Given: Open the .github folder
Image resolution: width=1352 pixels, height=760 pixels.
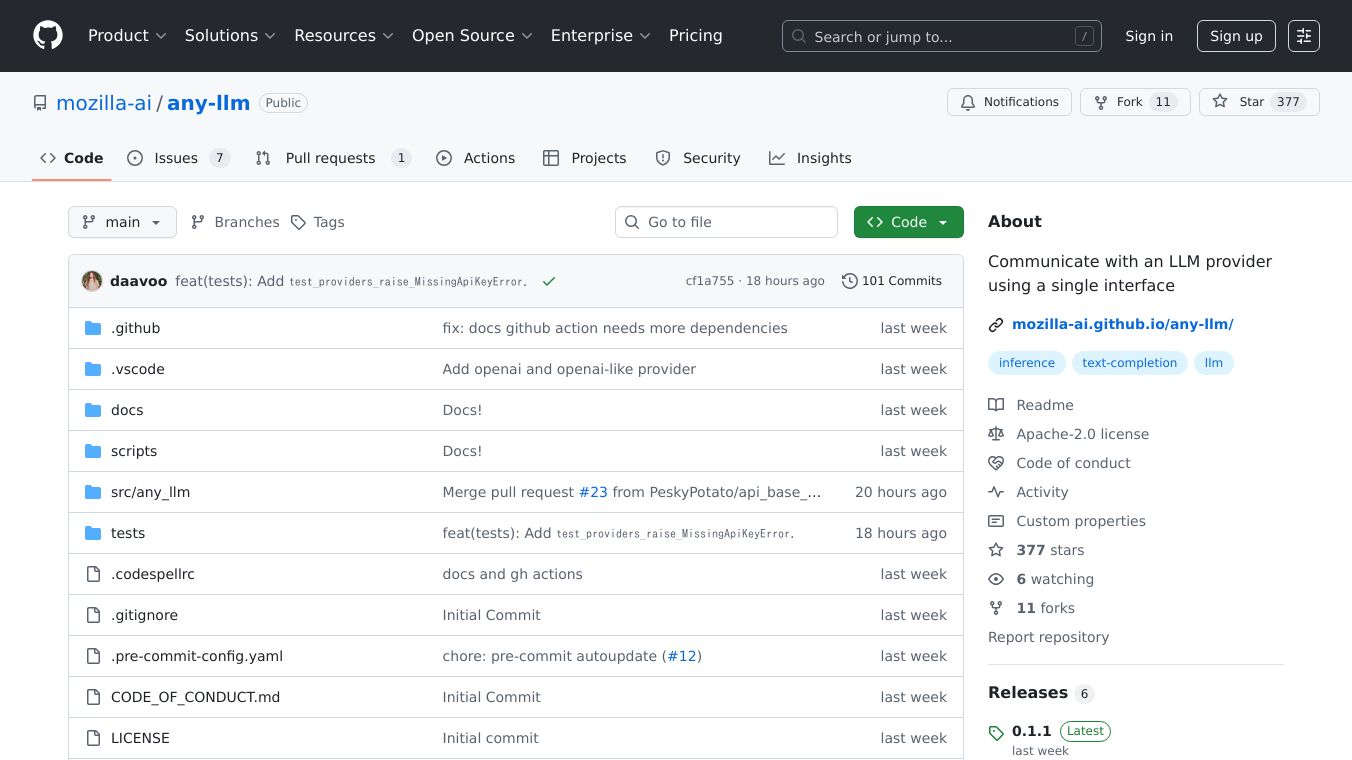Looking at the screenshot, I should tap(135, 328).
